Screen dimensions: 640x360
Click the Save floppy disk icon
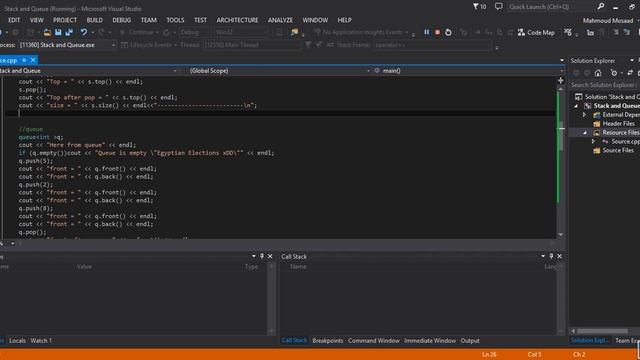tap(58, 32)
